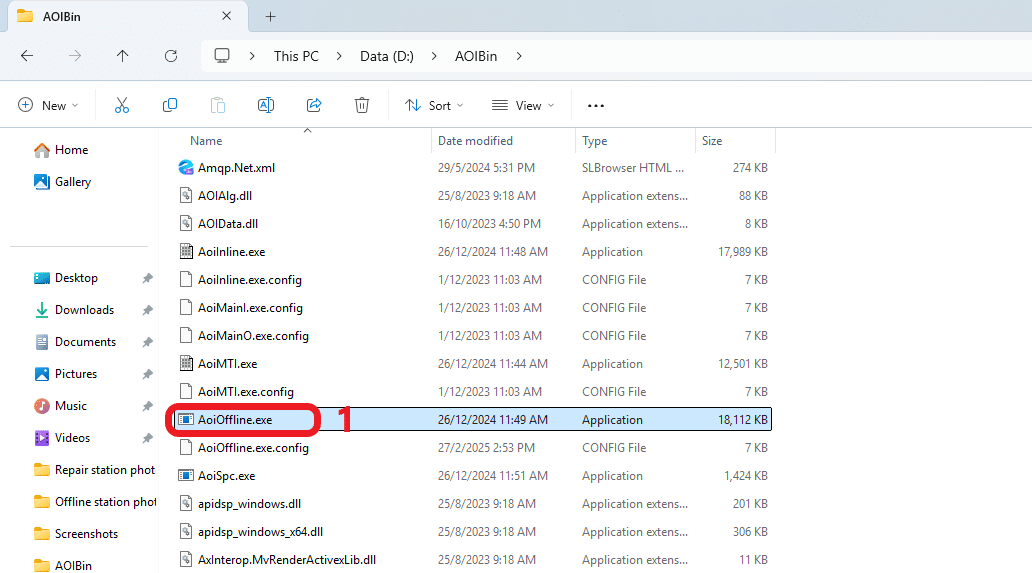The height and width of the screenshot is (573, 1032).
Task: Click the AoiInline.exe file icon
Action: [x=186, y=251]
